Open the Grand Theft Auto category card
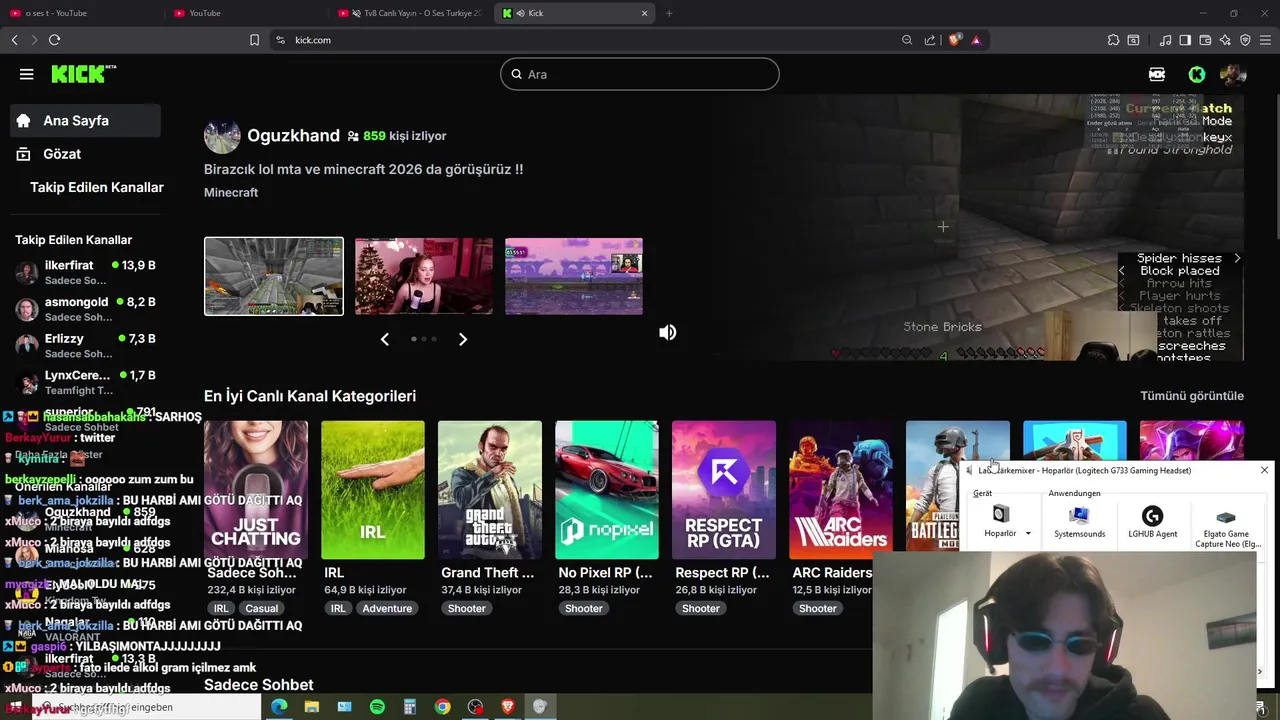 tap(490, 490)
